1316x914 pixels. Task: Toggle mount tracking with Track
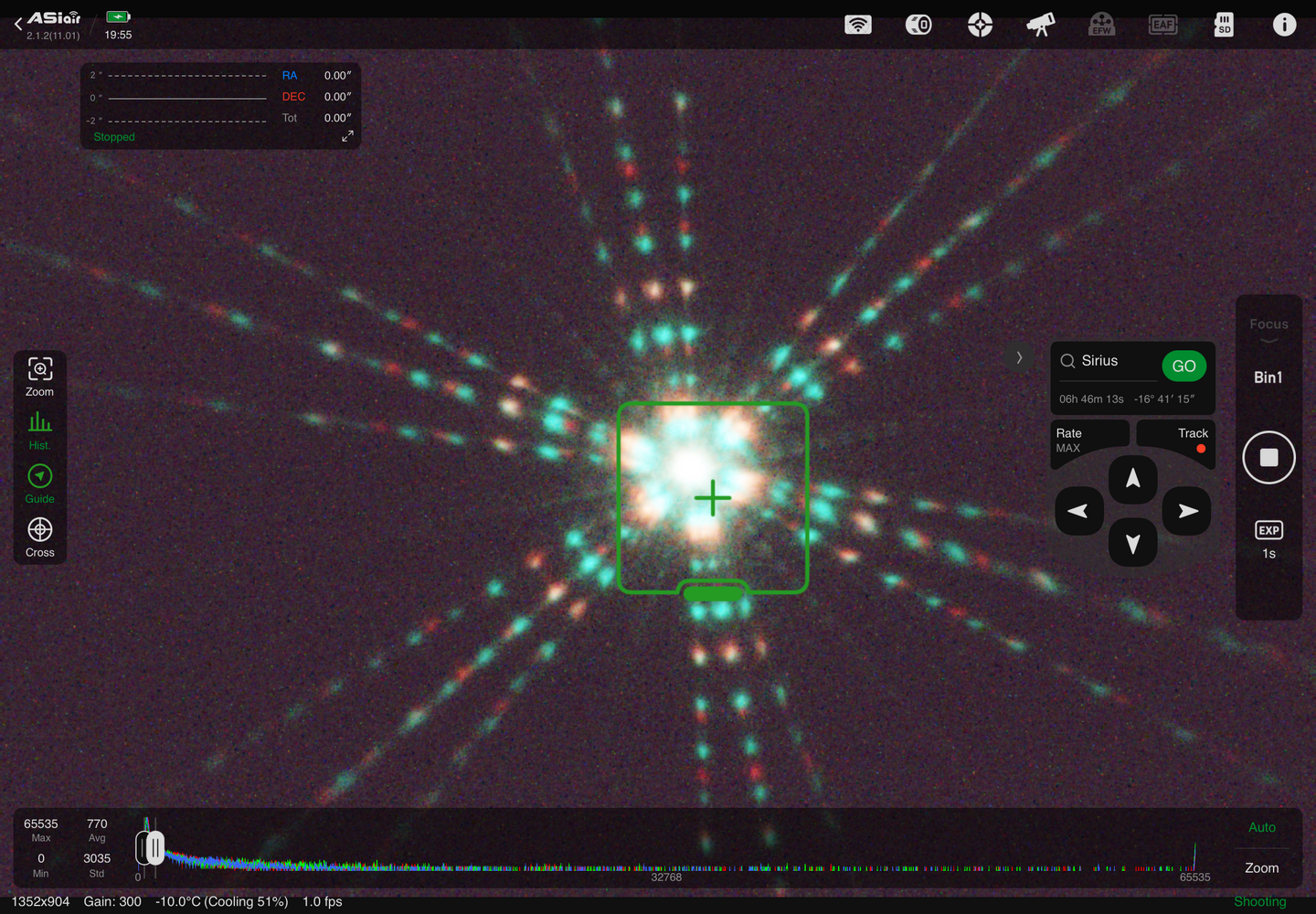1191,440
